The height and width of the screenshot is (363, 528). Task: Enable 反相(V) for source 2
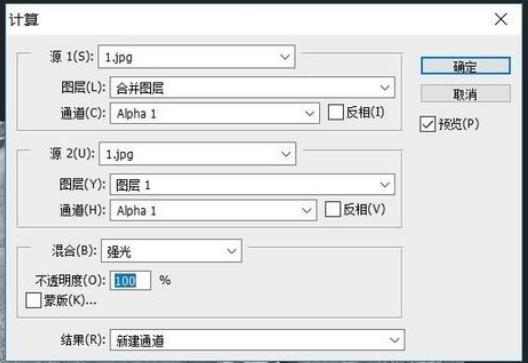coord(333,209)
